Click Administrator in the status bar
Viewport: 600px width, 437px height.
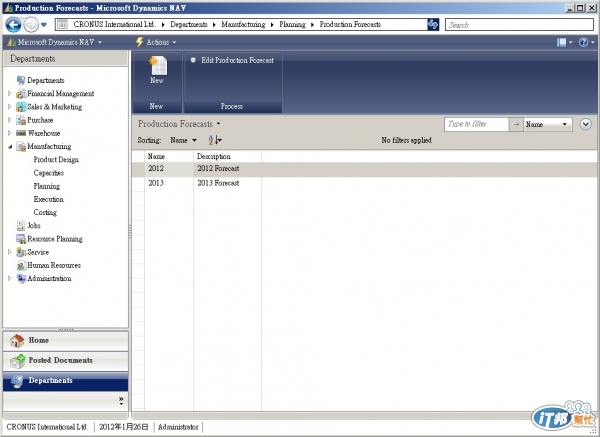(x=178, y=427)
